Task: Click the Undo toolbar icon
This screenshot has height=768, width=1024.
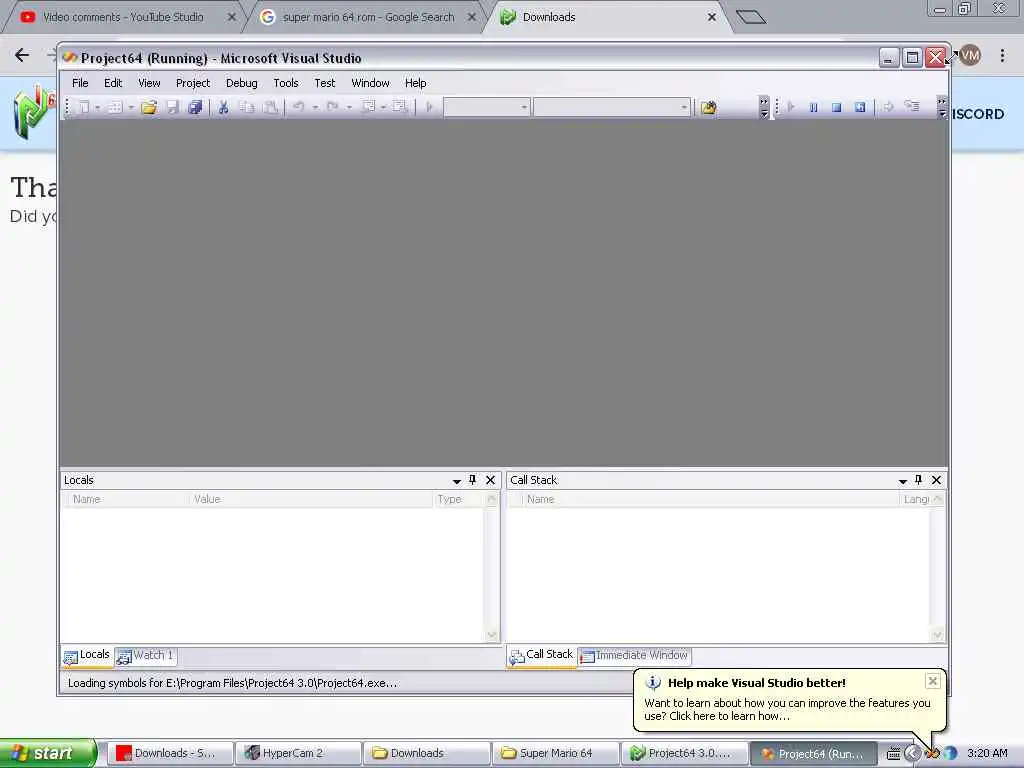Action: (298, 106)
